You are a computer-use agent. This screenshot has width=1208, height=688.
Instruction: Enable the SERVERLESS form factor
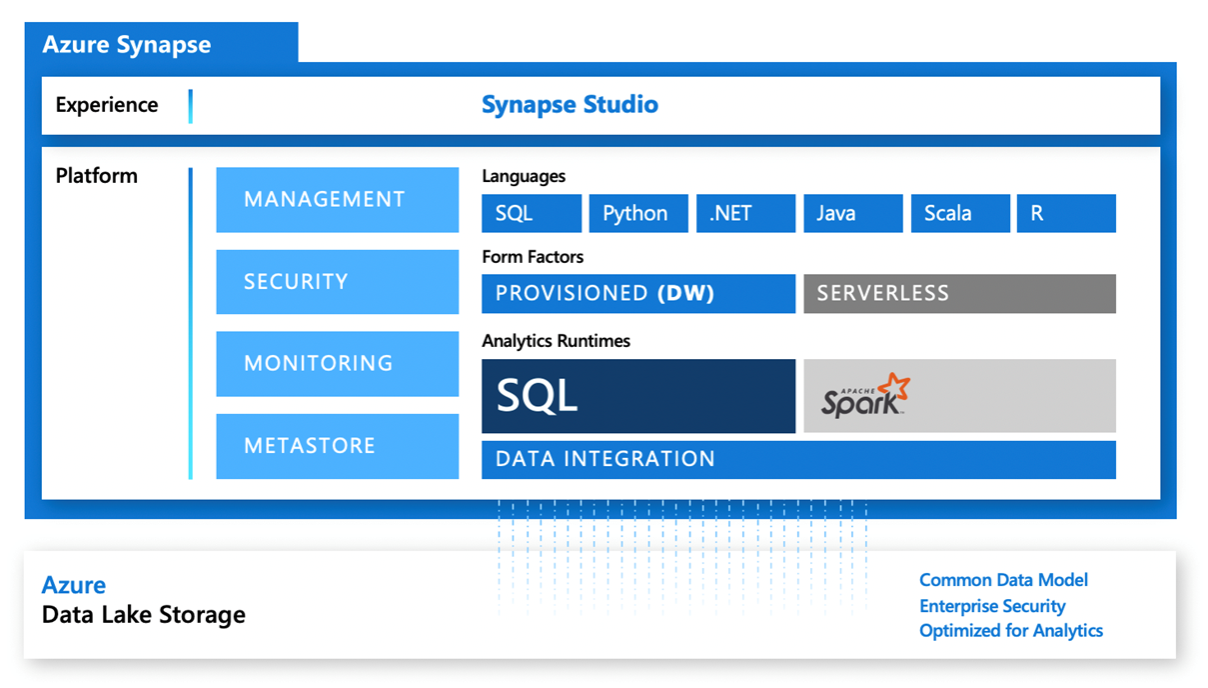point(958,293)
